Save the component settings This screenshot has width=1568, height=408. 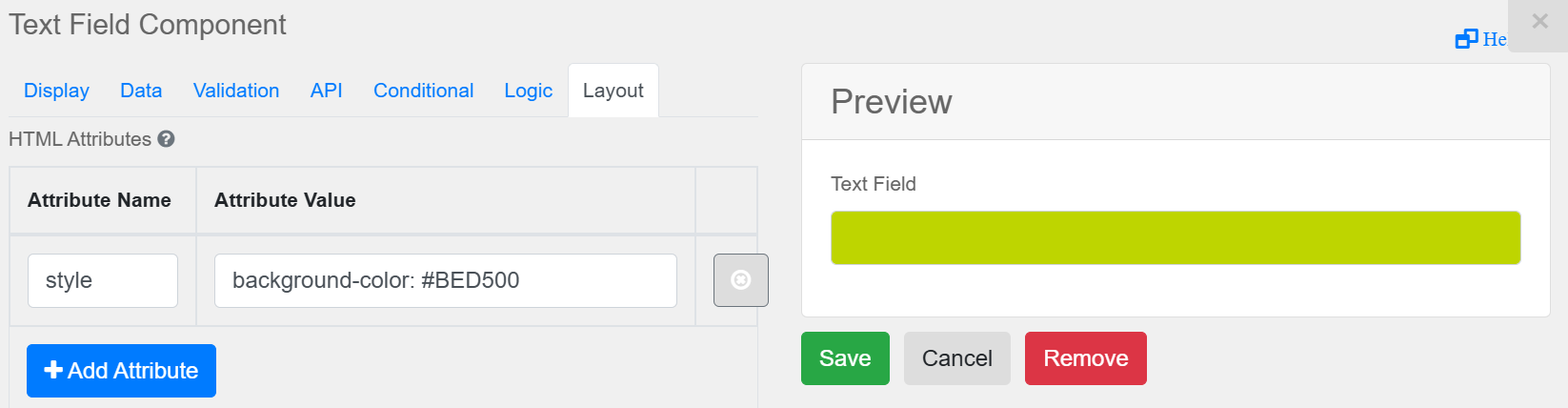(845, 358)
